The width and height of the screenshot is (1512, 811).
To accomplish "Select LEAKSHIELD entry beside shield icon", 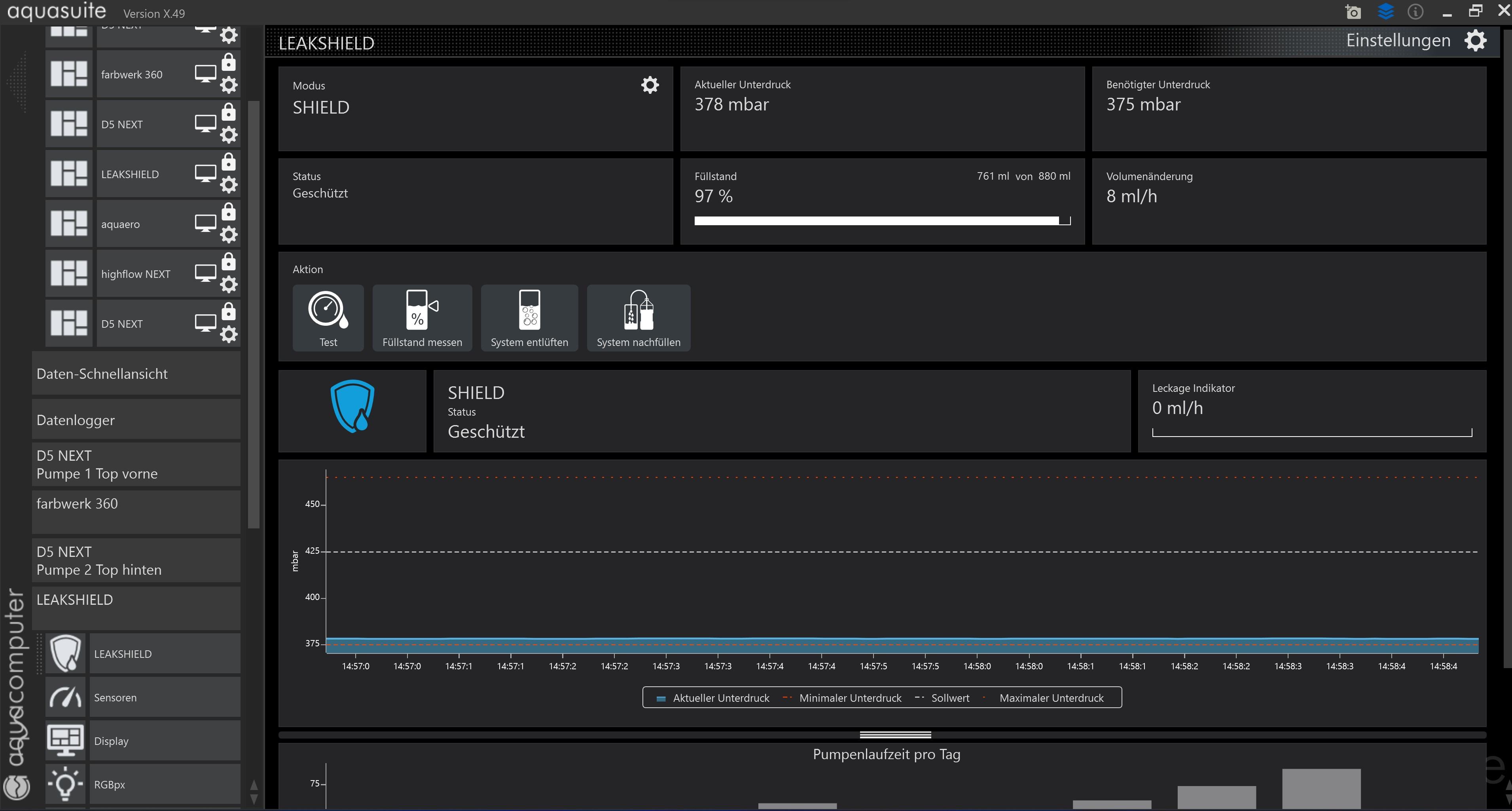I will [x=165, y=653].
